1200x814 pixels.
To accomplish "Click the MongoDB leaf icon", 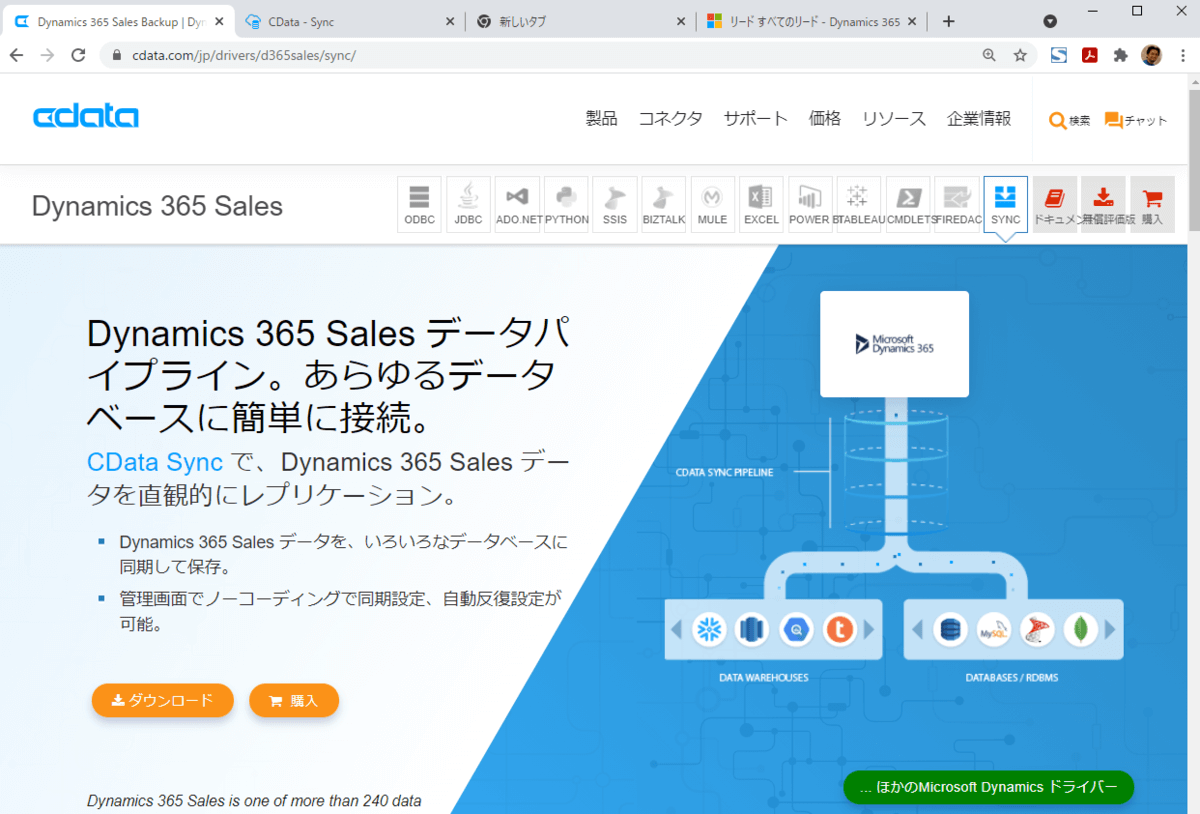I will [1081, 629].
